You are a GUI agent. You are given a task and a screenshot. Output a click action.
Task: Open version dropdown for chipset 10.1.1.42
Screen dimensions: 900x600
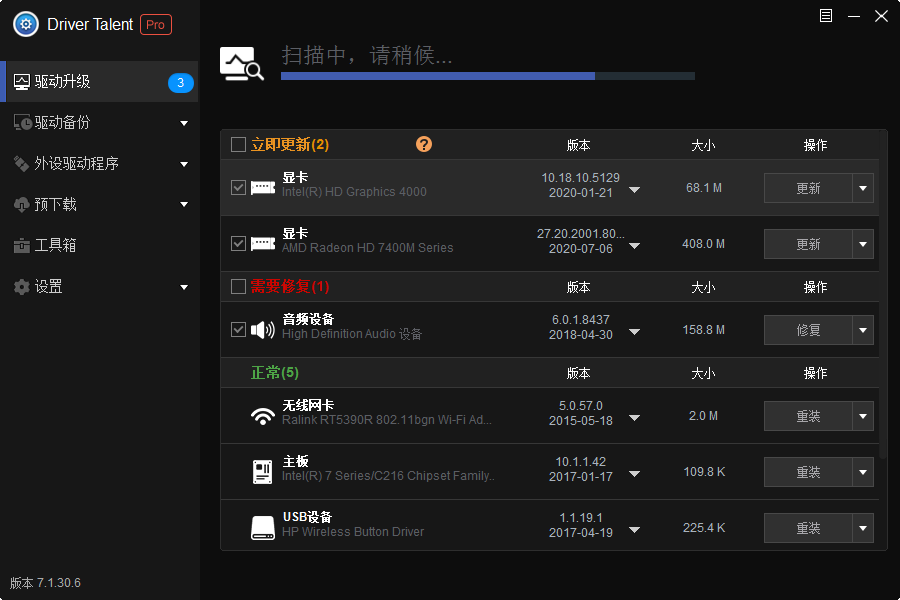click(634, 474)
